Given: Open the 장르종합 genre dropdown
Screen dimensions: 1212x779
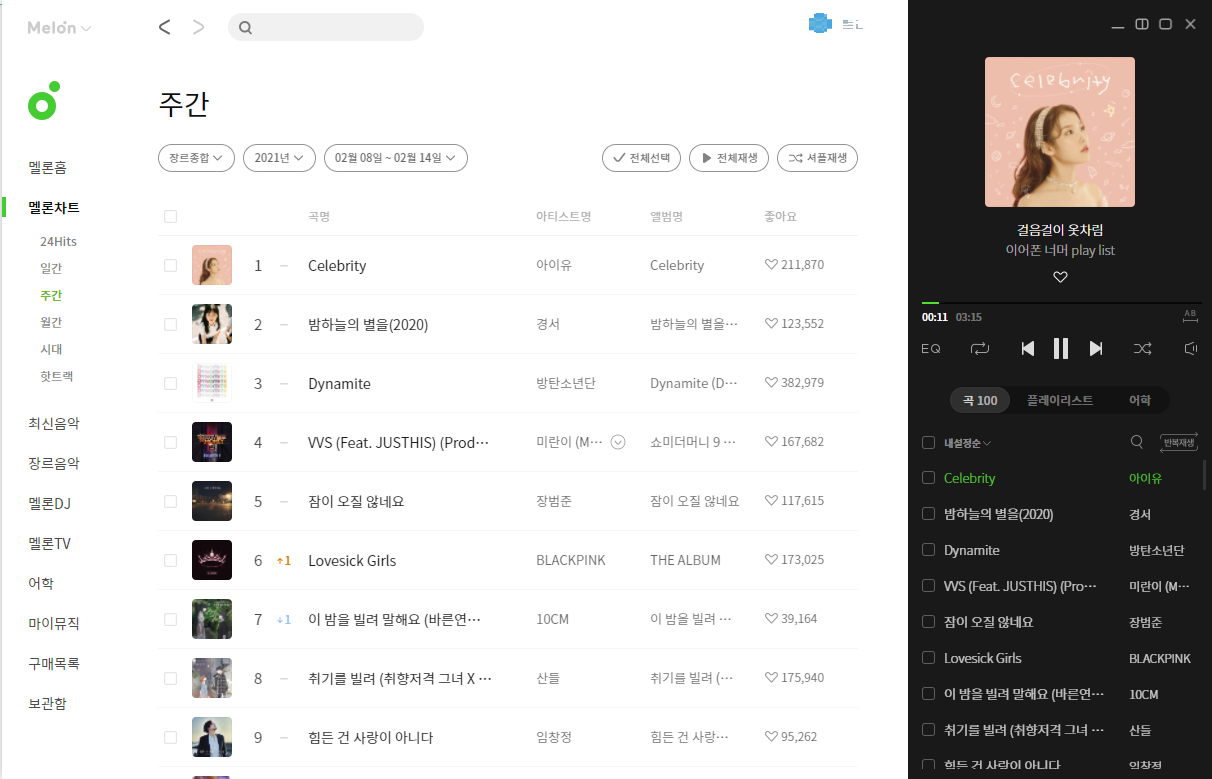Looking at the screenshot, I should [x=196, y=158].
